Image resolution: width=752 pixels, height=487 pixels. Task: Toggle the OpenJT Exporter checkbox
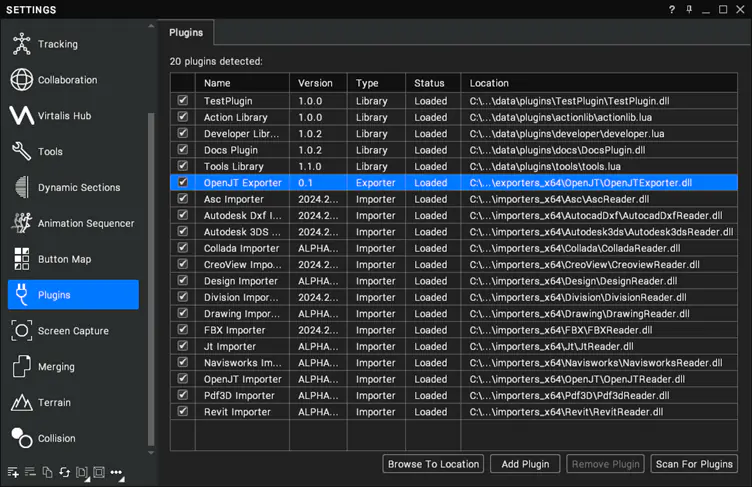[x=183, y=182]
